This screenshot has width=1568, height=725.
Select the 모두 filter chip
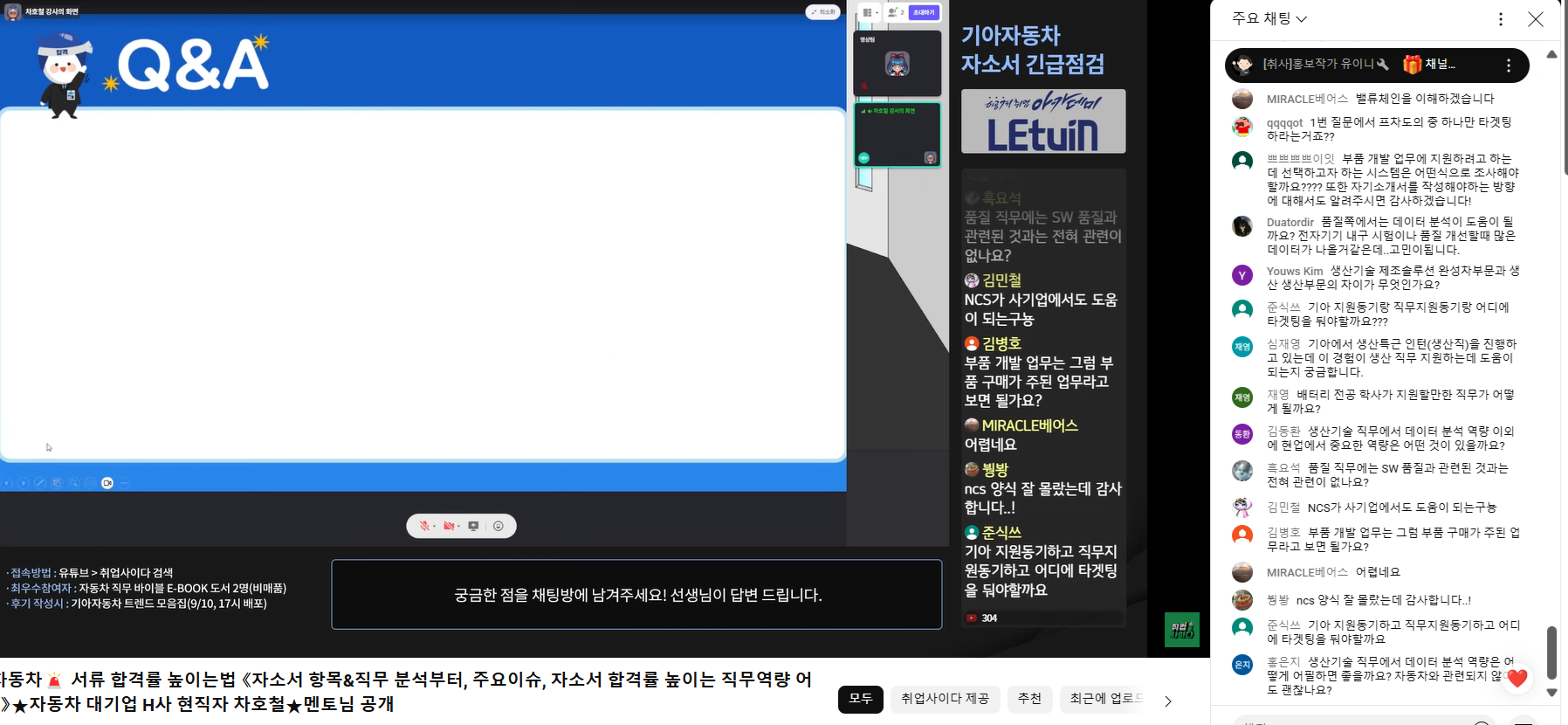tap(861, 699)
